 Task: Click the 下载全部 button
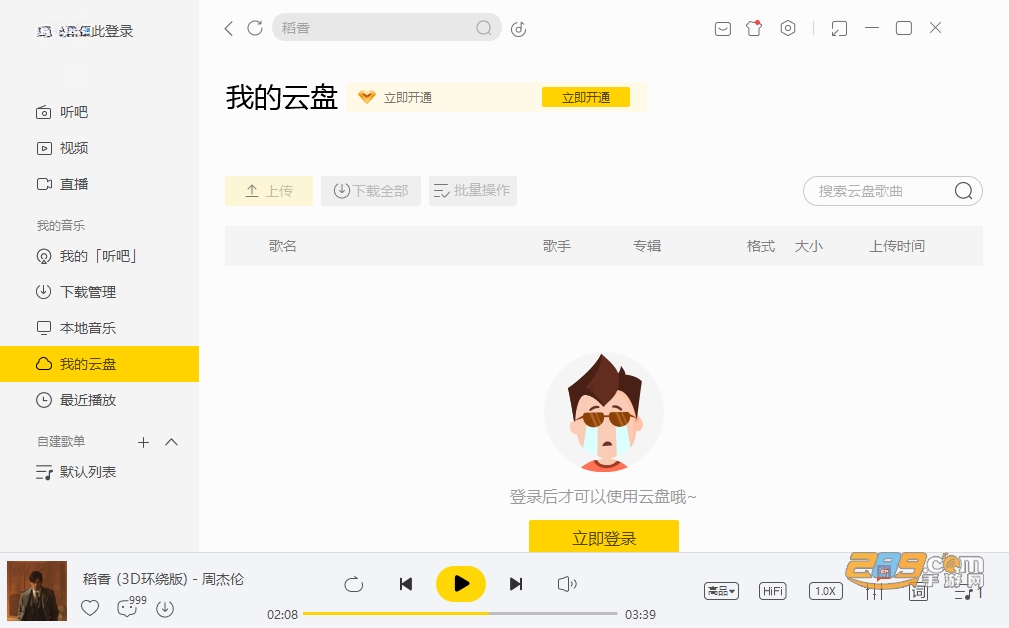point(371,191)
